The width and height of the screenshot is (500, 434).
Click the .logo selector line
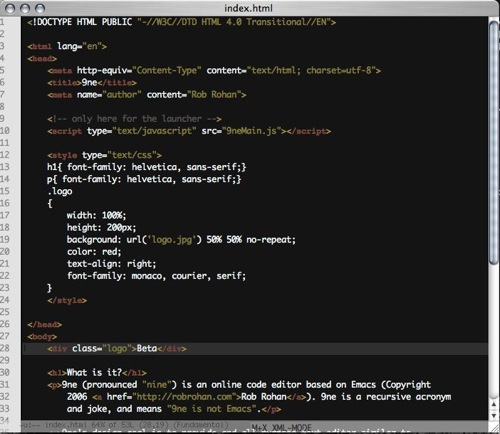pyautogui.click(x=60, y=191)
